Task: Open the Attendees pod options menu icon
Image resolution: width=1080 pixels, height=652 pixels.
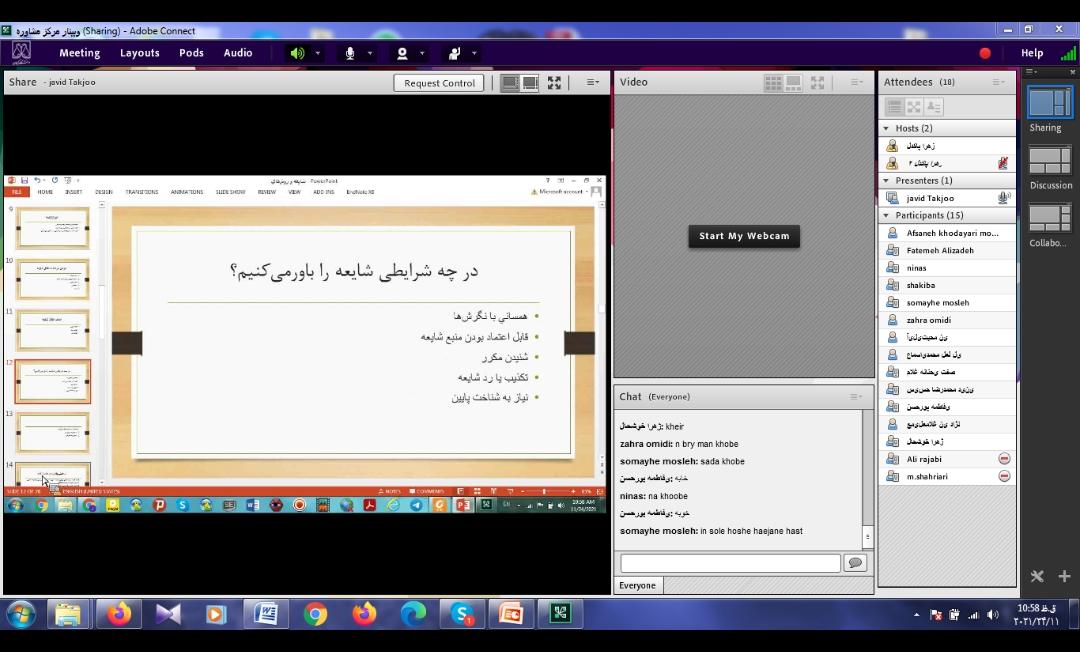Action: point(998,82)
